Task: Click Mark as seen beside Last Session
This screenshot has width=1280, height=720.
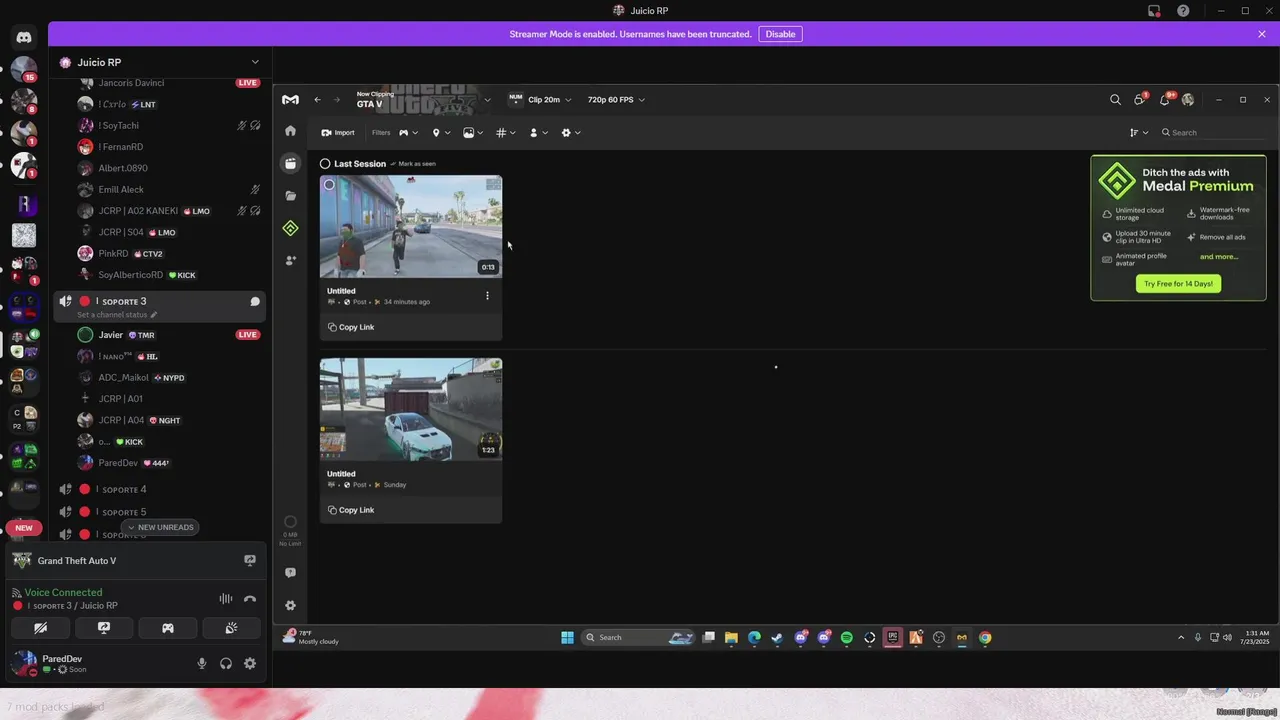Action: pyautogui.click(x=413, y=164)
